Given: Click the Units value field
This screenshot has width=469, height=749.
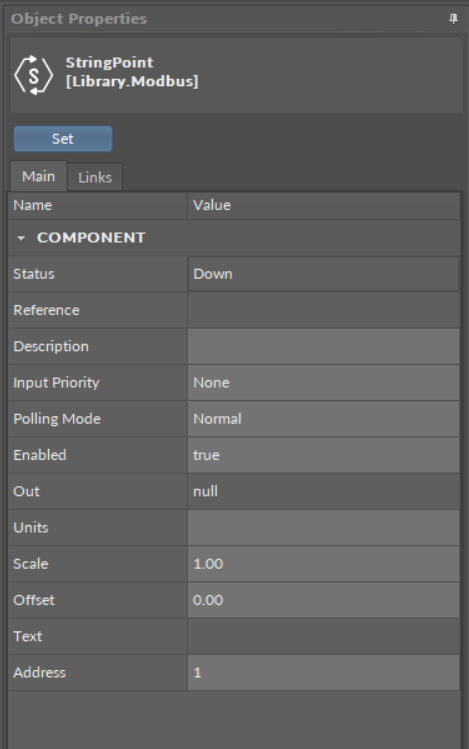Looking at the screenshot, I should [323, 528].
